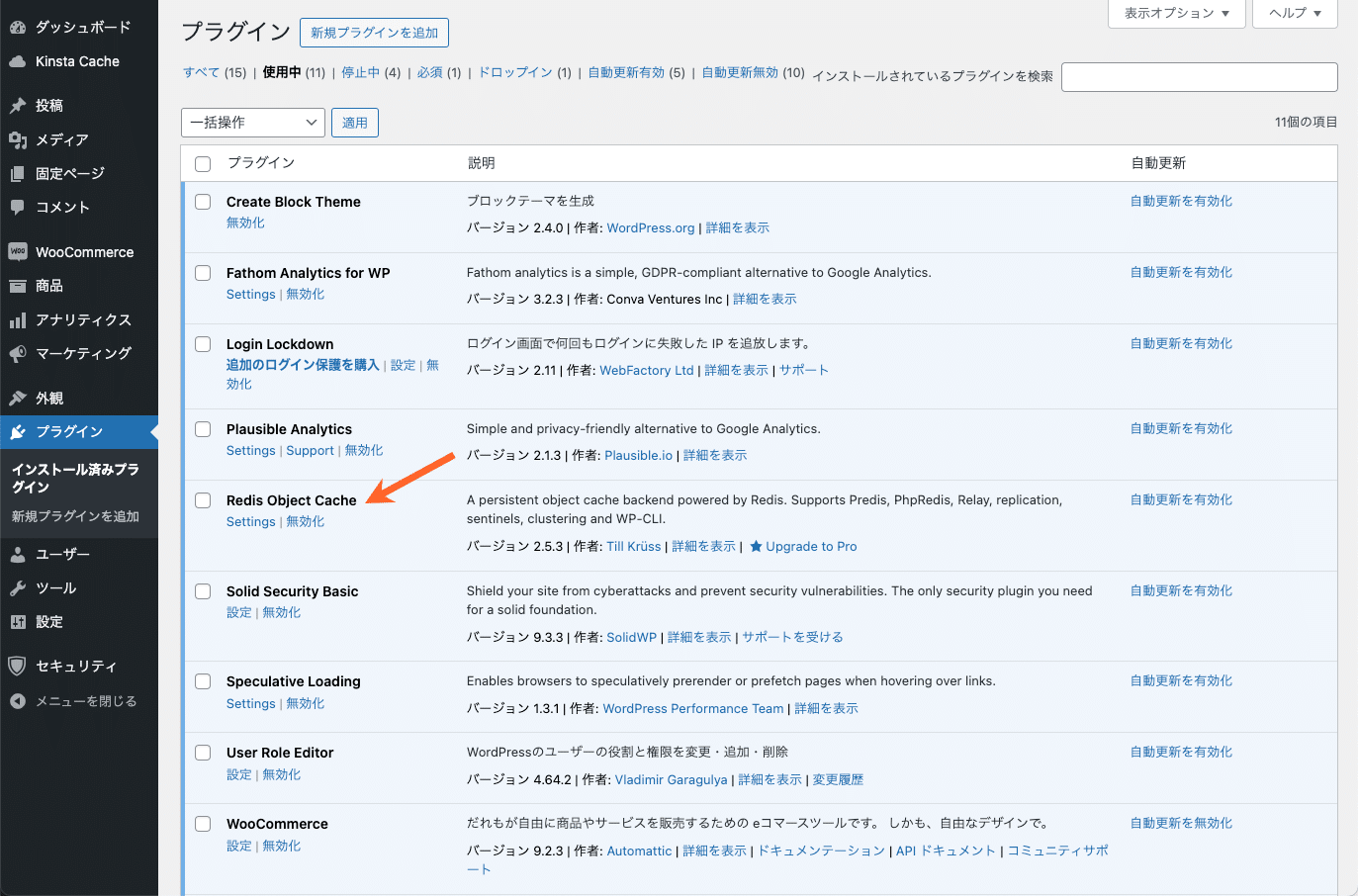1358x896 pixels.
Task: Click the アナリティクス bar chart icon
Action: (18, 319)
